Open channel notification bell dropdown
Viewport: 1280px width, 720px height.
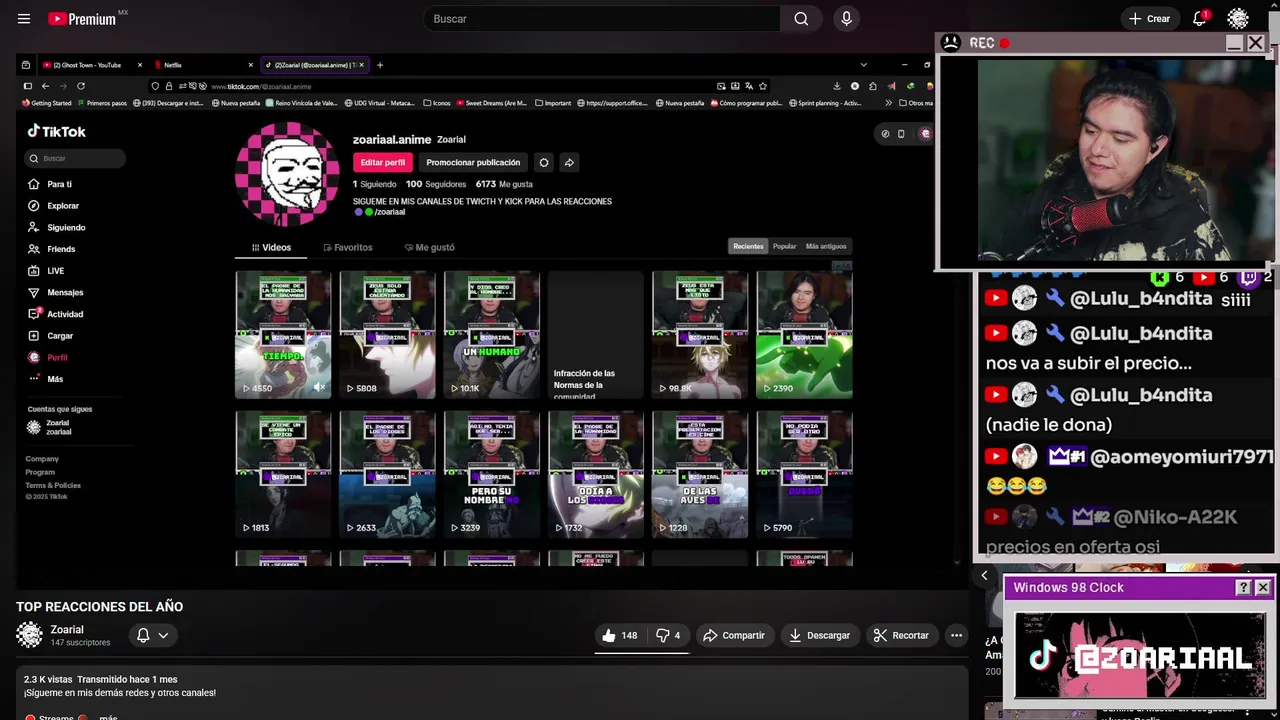tap(152, 635)
